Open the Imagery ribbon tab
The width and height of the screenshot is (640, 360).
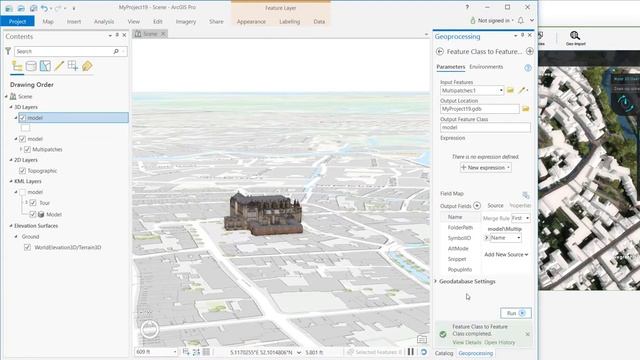coord(186,22)
